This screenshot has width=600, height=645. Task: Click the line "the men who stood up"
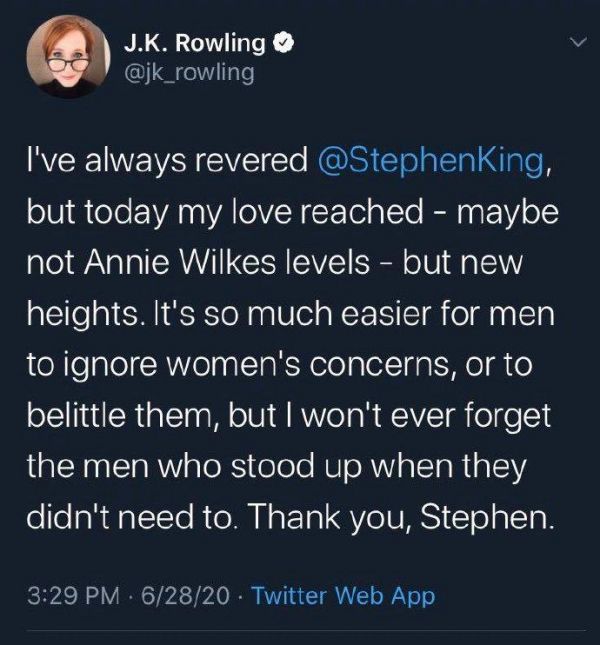[194, 466]
